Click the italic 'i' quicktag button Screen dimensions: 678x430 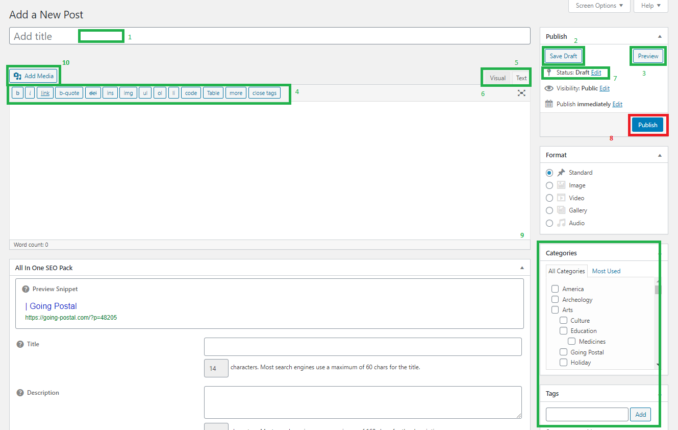30,93
